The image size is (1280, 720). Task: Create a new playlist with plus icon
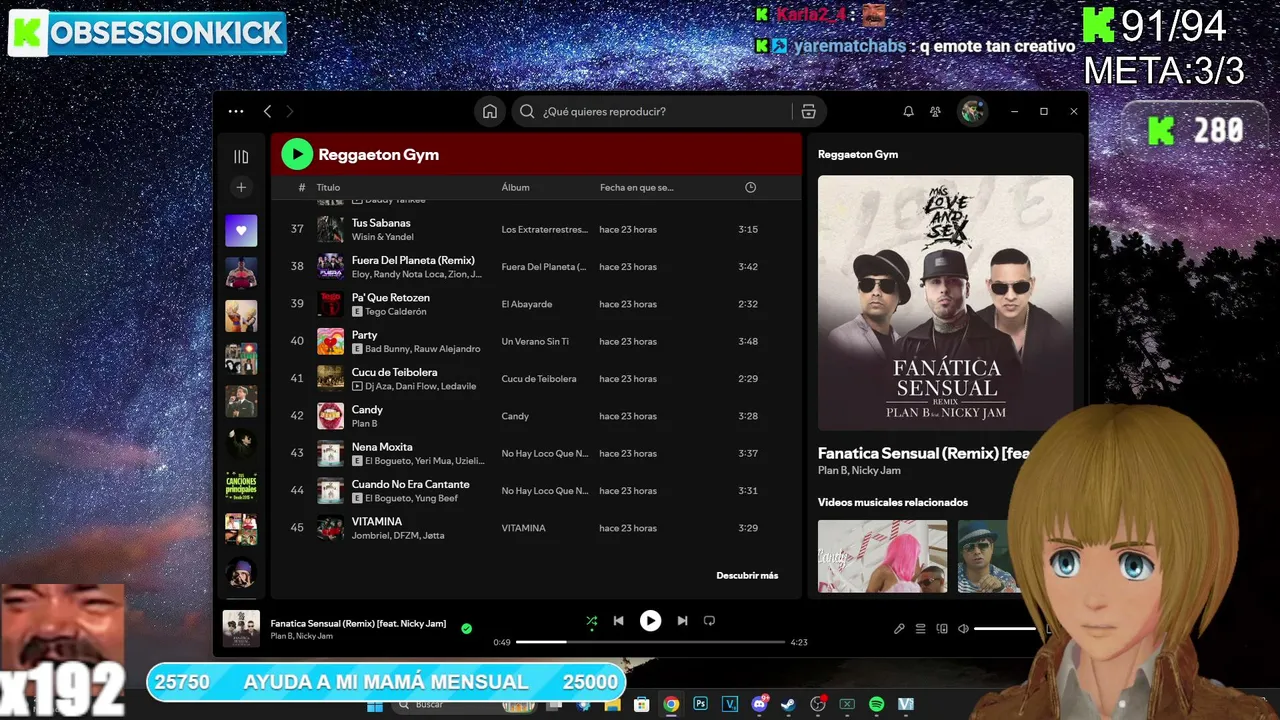point(241,187)
